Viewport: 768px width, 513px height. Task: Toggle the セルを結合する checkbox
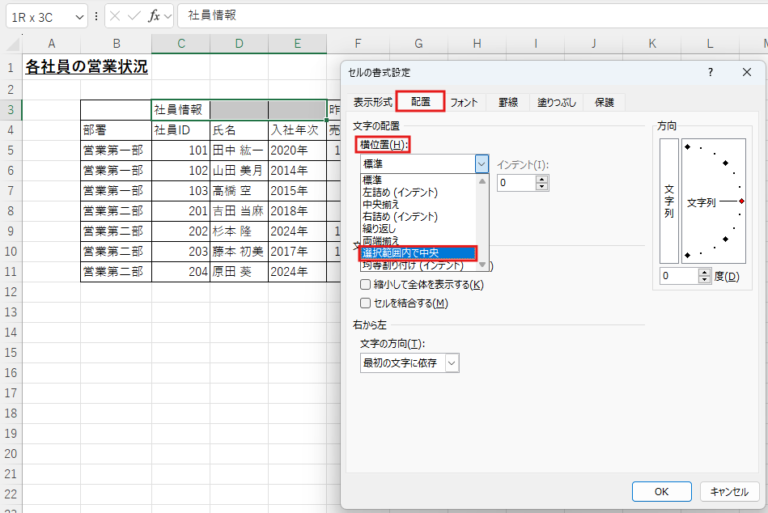[x=366, y=303]
